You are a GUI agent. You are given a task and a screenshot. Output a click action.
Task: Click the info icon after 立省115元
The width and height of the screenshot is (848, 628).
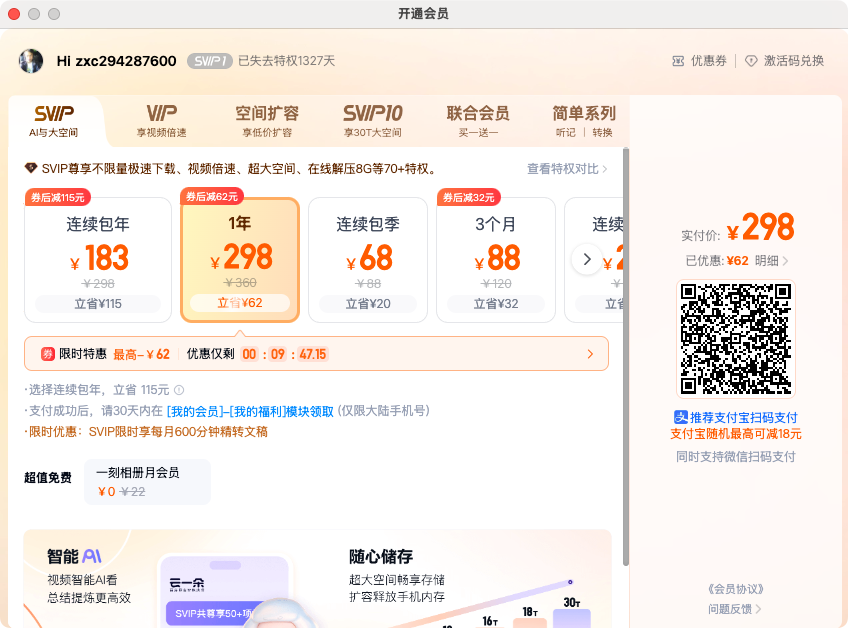pyautogui.click(x=179, y=390)
